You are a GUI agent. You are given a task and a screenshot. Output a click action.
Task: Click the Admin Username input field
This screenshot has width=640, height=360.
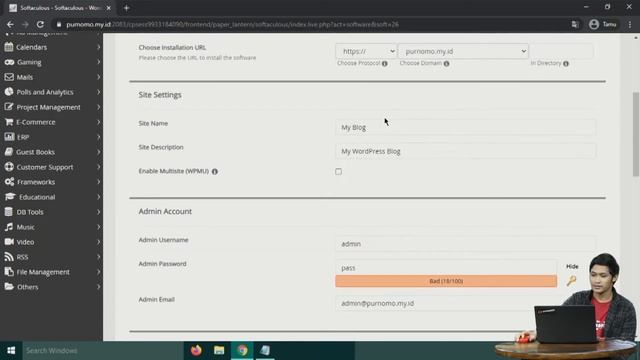[x=465, y=244]
